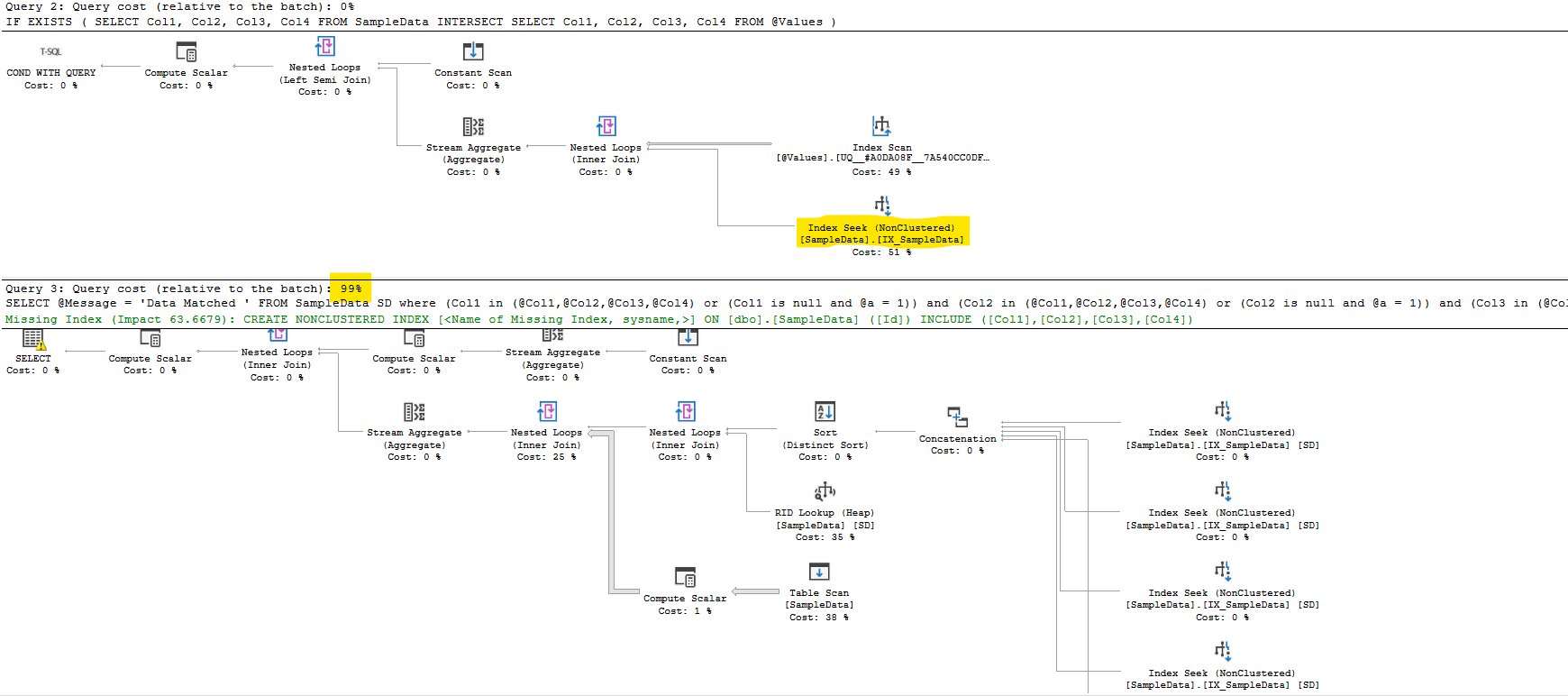Click the highlighted 99% batch cost value
1568x696 pixels.
351,288
